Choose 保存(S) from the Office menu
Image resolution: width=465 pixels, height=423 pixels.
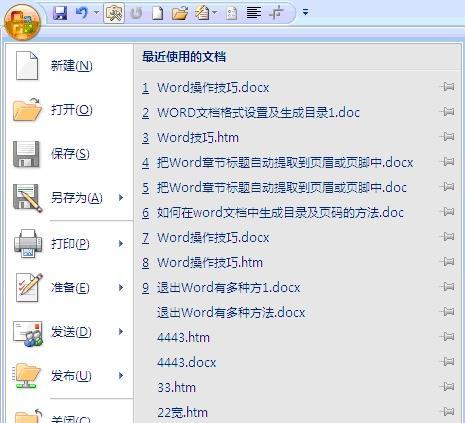69,154
